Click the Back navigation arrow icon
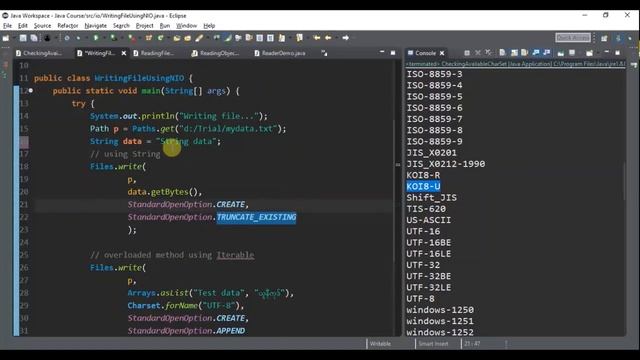The width and height of the screenshot is (640, 360). 328,38
